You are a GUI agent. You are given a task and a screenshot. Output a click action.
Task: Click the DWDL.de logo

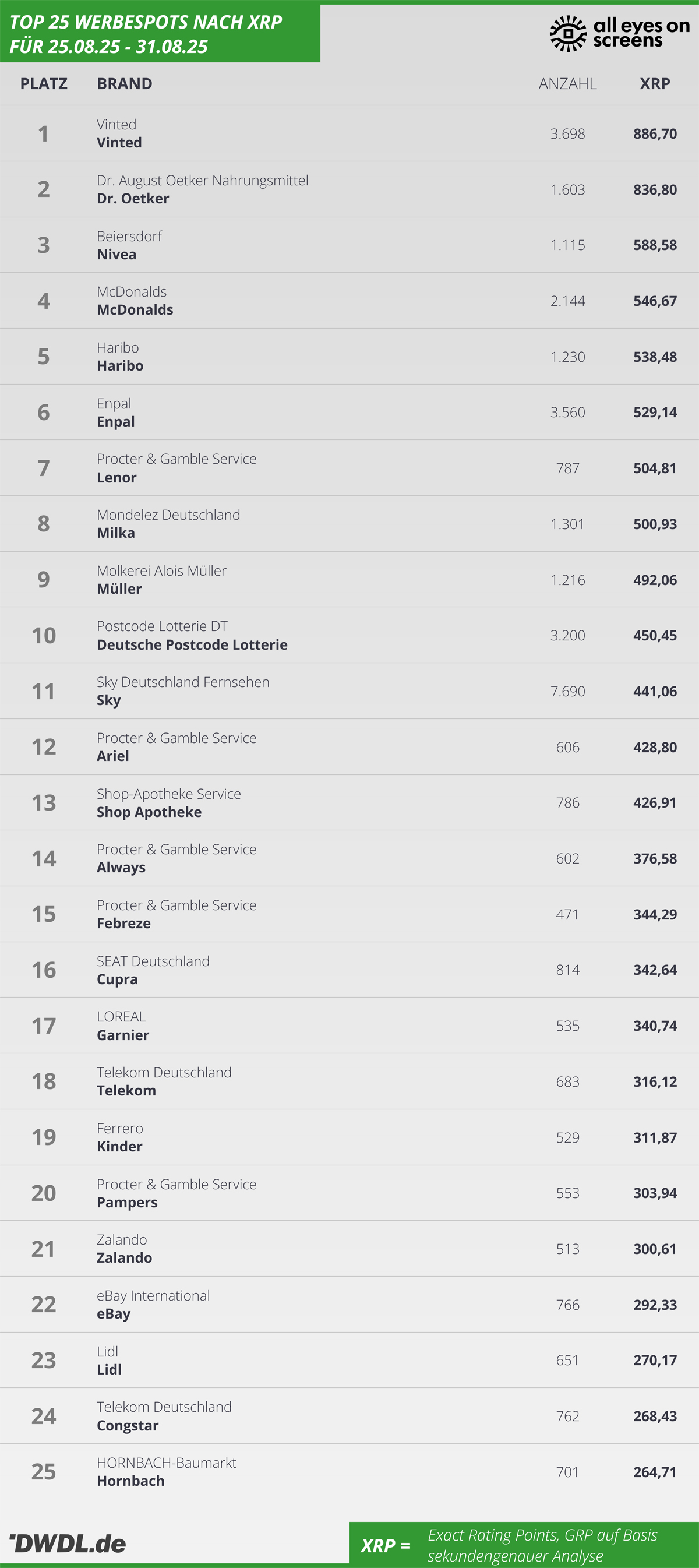coord(68,1543)
